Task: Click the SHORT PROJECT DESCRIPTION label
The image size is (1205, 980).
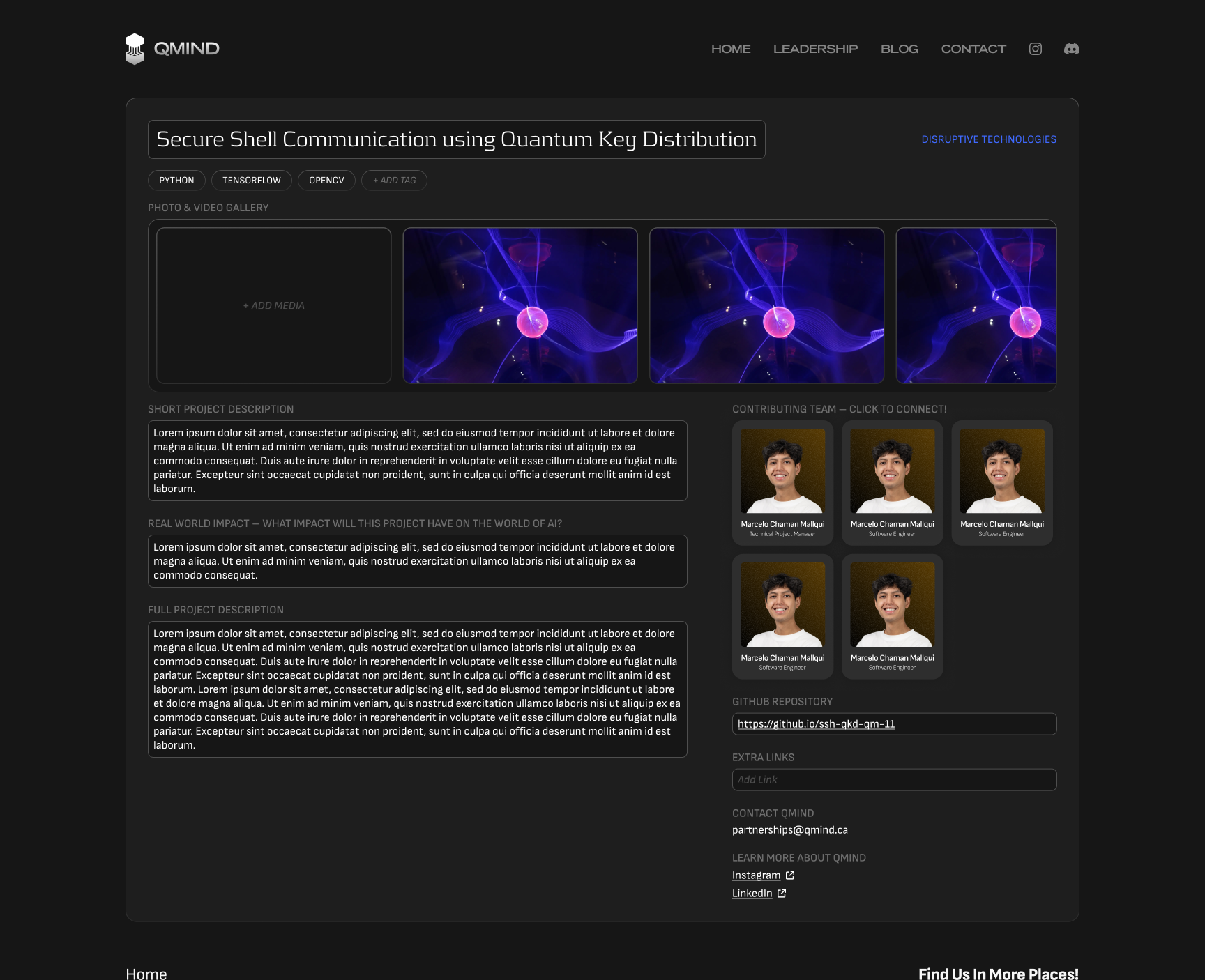Action: pyautogui.click(x=220, y=409)
